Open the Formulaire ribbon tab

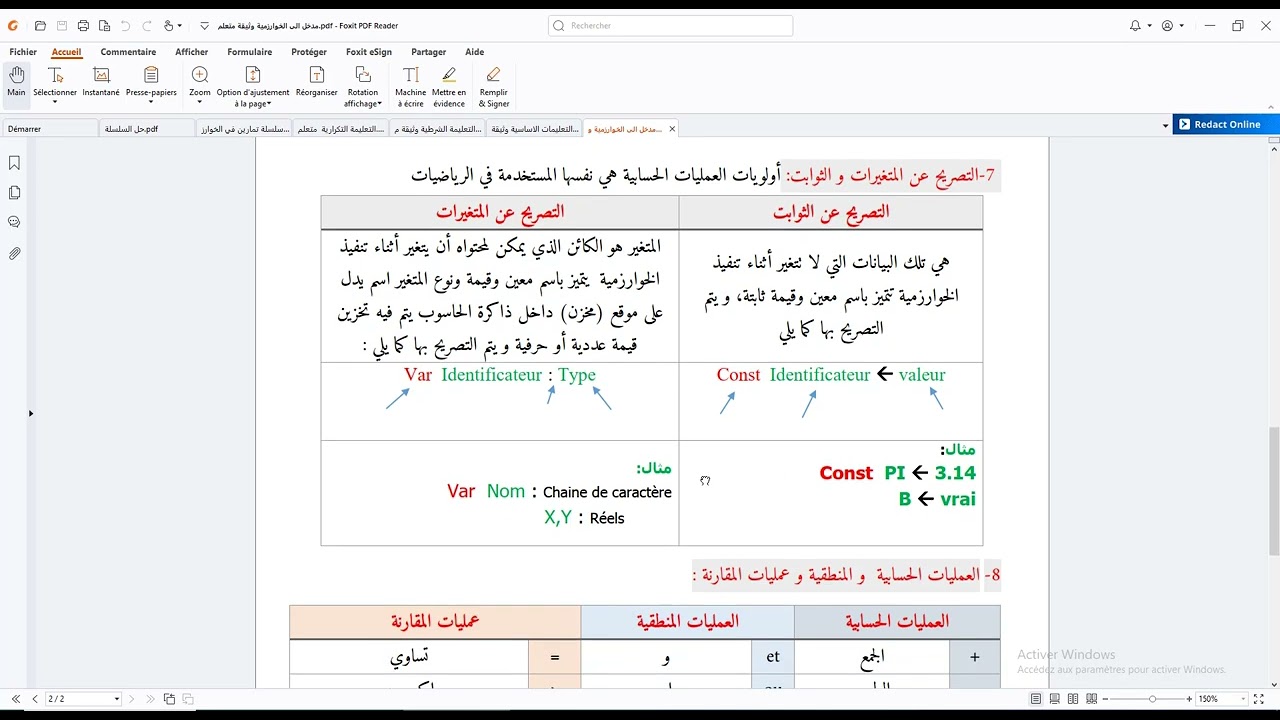[250, 52]
